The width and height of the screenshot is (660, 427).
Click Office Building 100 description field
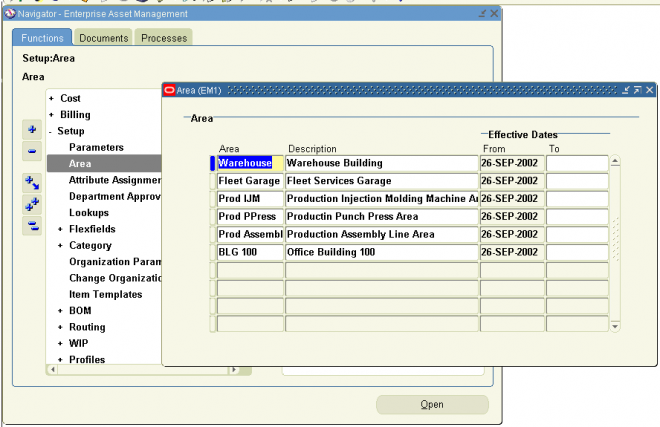(382, 252)
